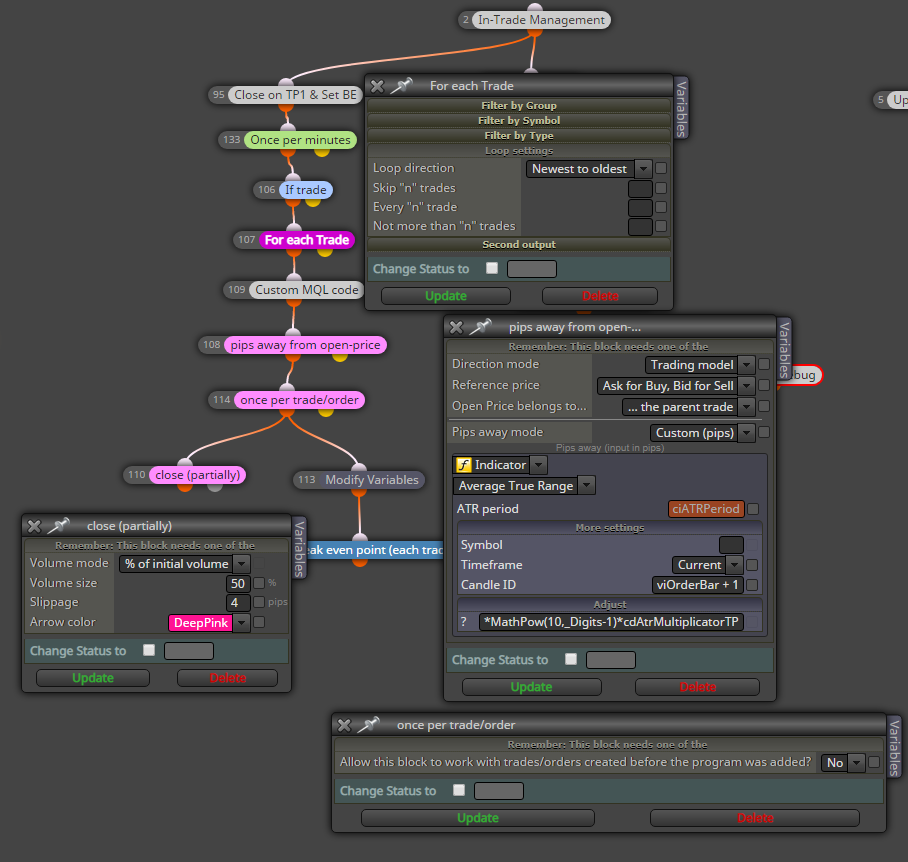908x862 pixels.
Task: Click Slippage field showing 4
Action: 238,603
